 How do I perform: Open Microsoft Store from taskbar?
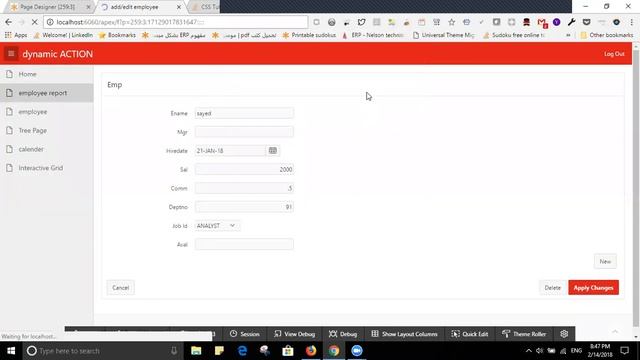point(288,351)
